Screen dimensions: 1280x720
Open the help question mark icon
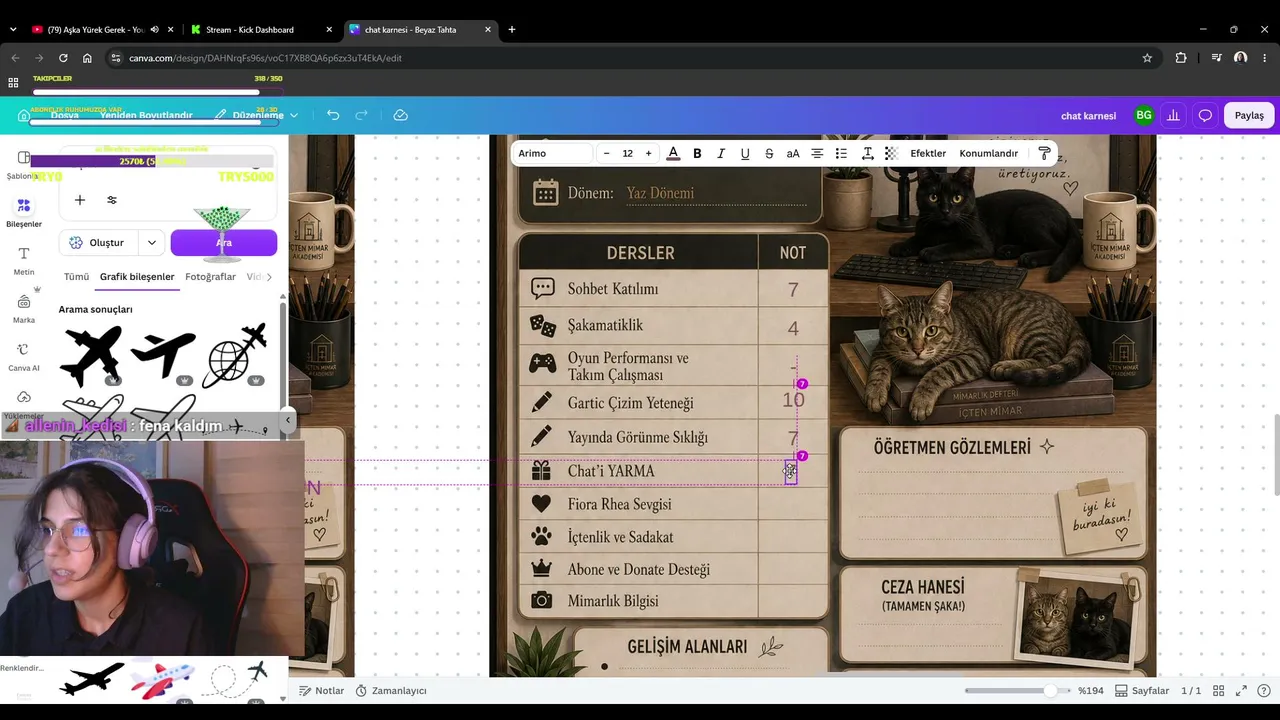point(1262,691)
